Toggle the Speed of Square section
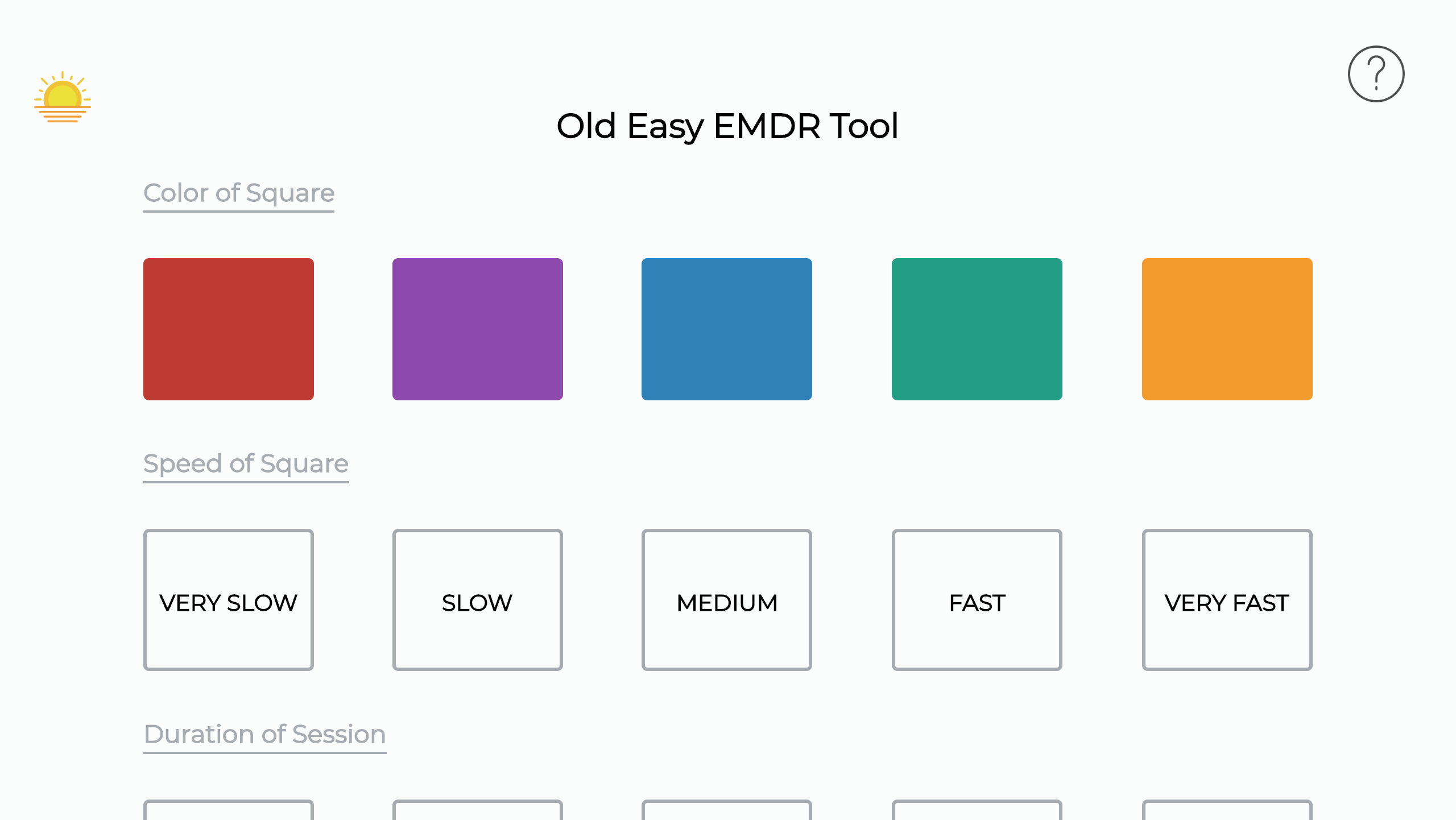The width and height of the screenshot is (1456, 820). (245, 464)
